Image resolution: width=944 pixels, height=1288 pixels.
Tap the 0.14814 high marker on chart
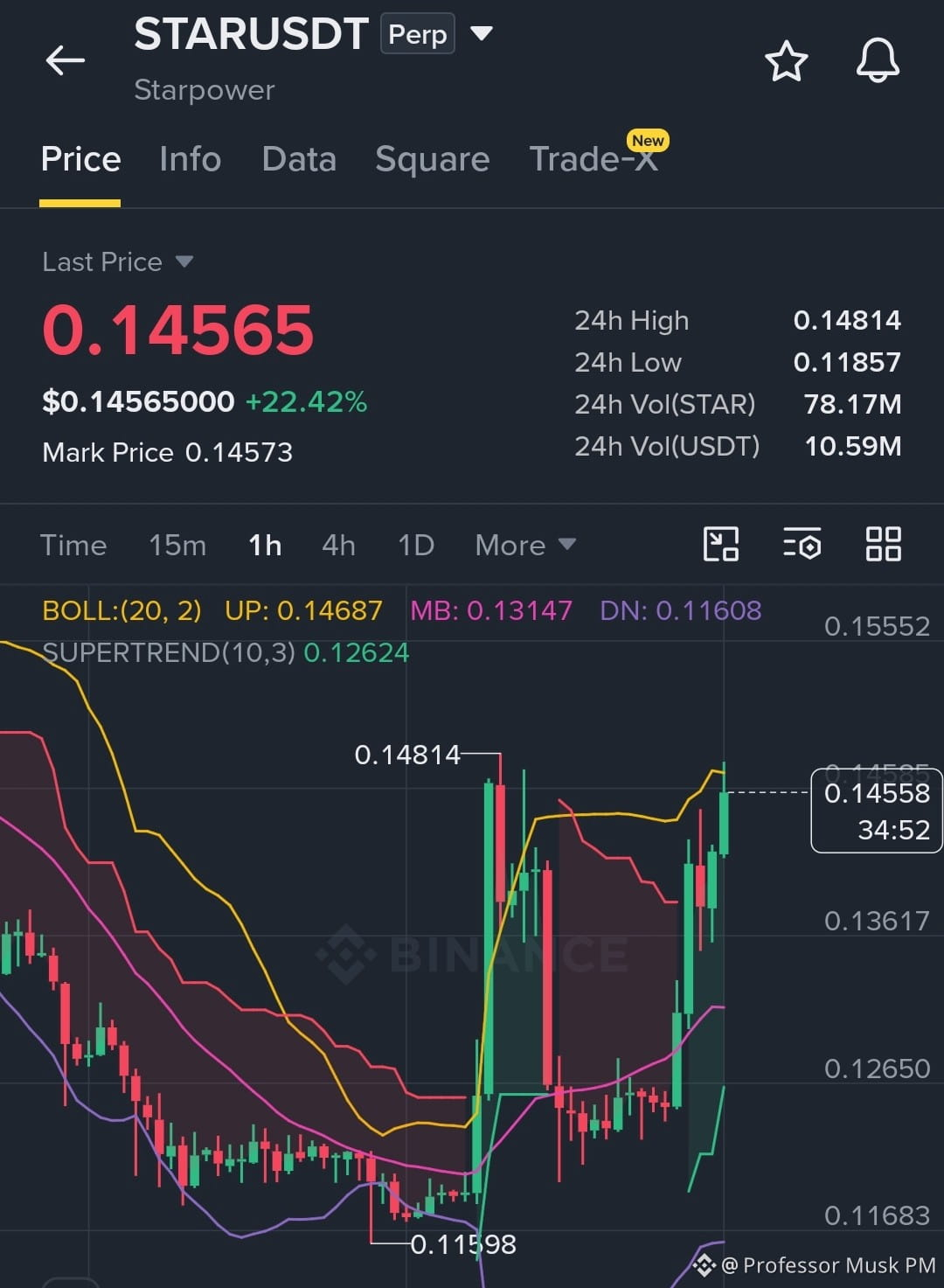[407, 755]
